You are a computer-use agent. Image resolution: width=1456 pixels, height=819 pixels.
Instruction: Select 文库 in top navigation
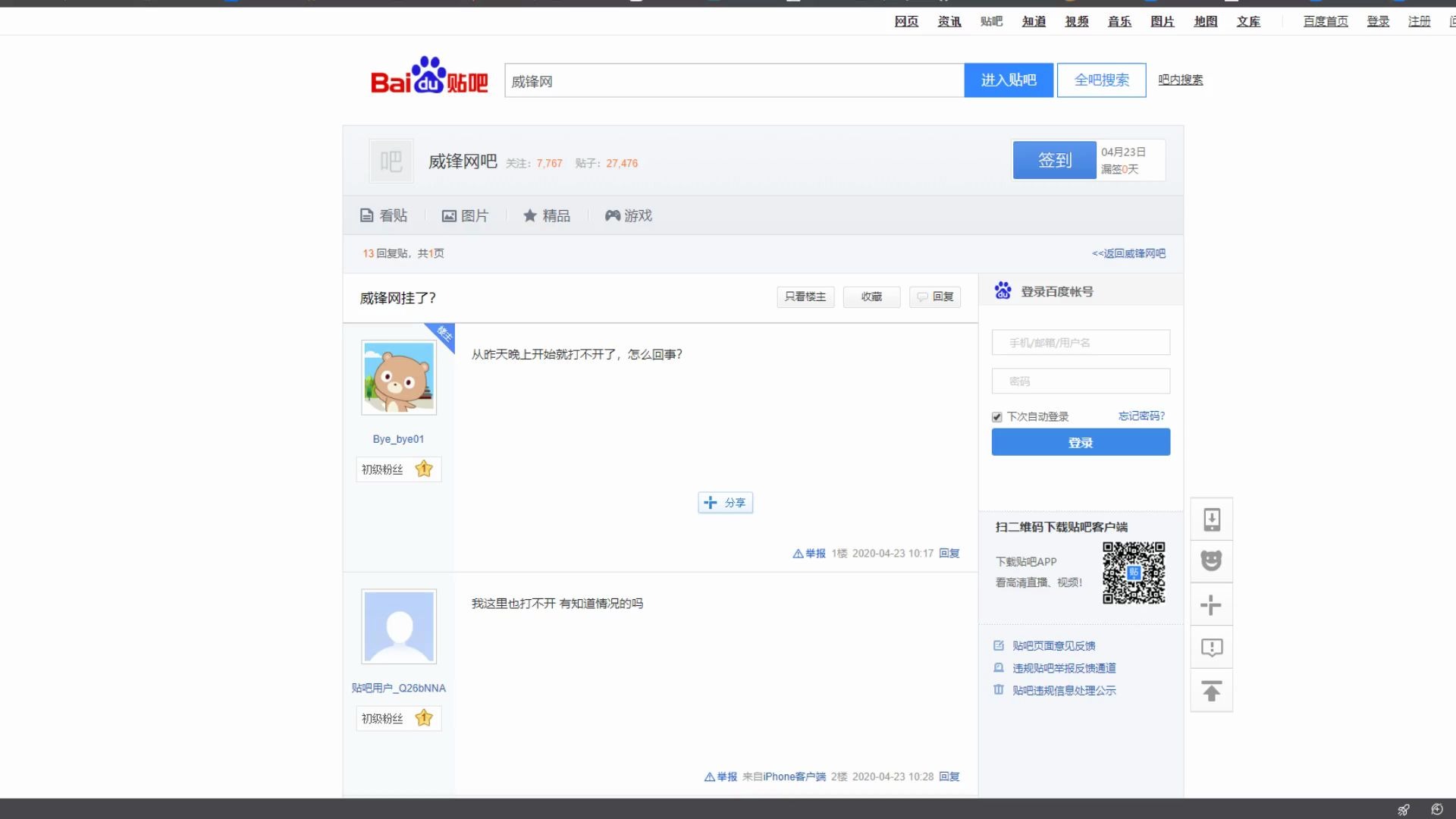tap(1248, 21)
